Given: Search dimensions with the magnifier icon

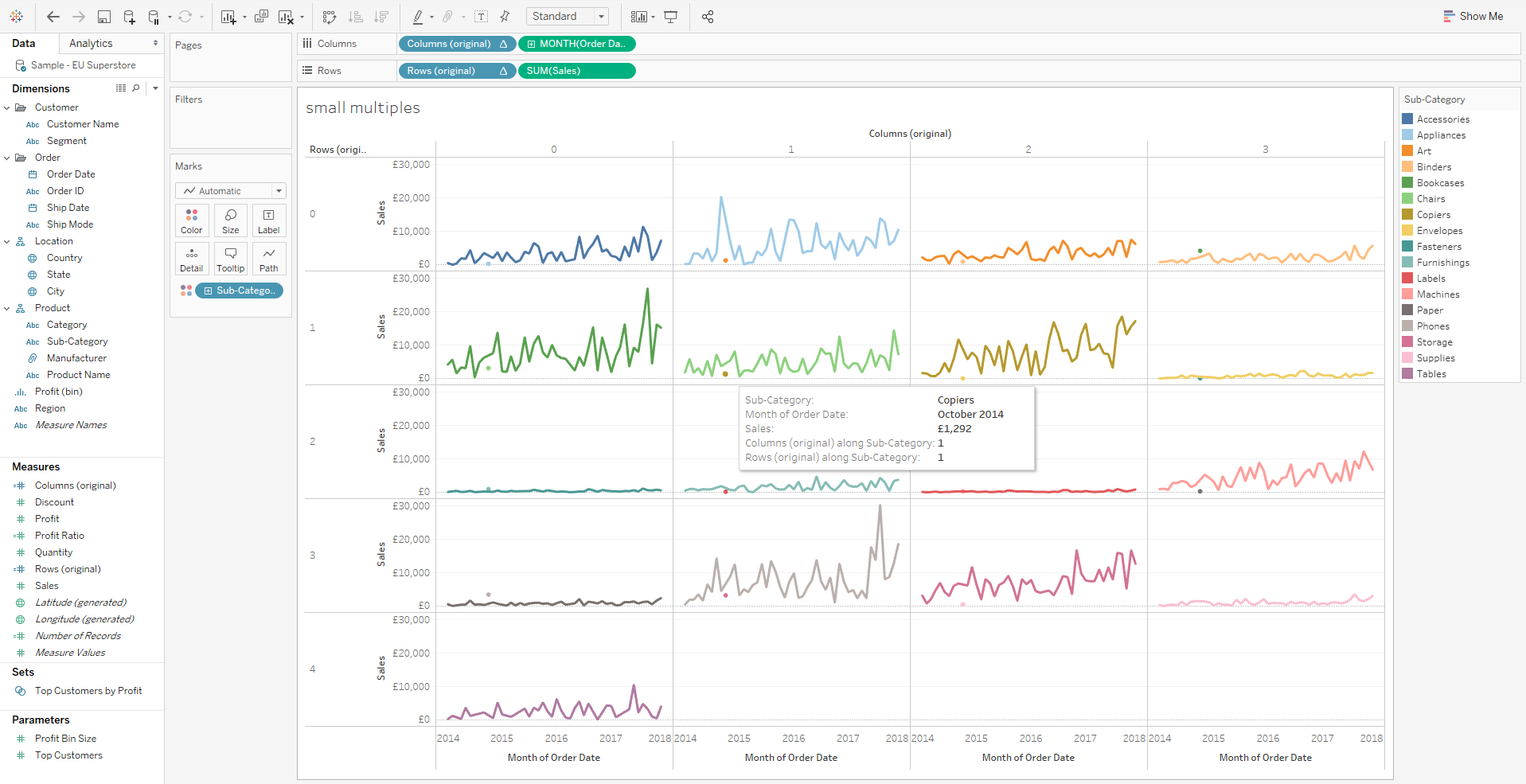Looking at the screenshot, I should [x=136, y=88].
